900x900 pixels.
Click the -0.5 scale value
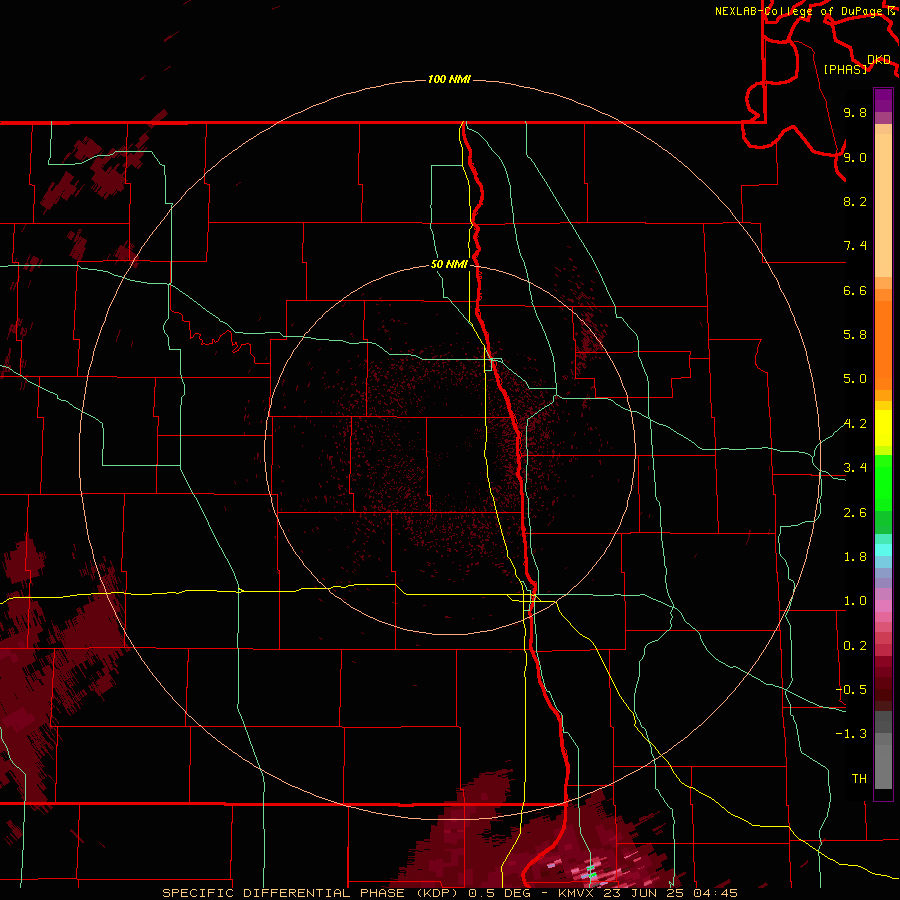coord(851,690)
